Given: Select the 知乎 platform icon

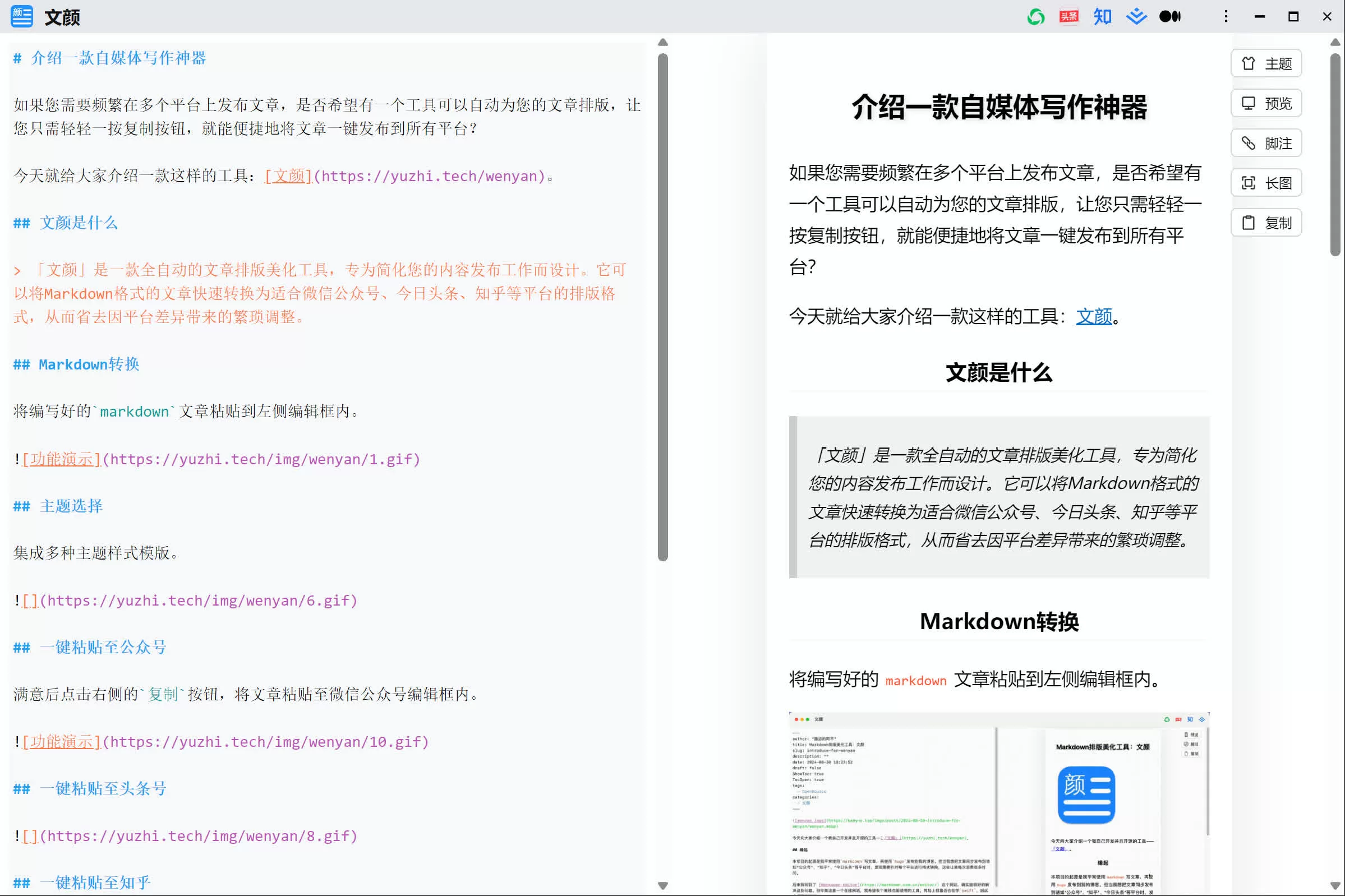Looking at the screenshot, I should pyautogui.click(x=1103, y=17).
